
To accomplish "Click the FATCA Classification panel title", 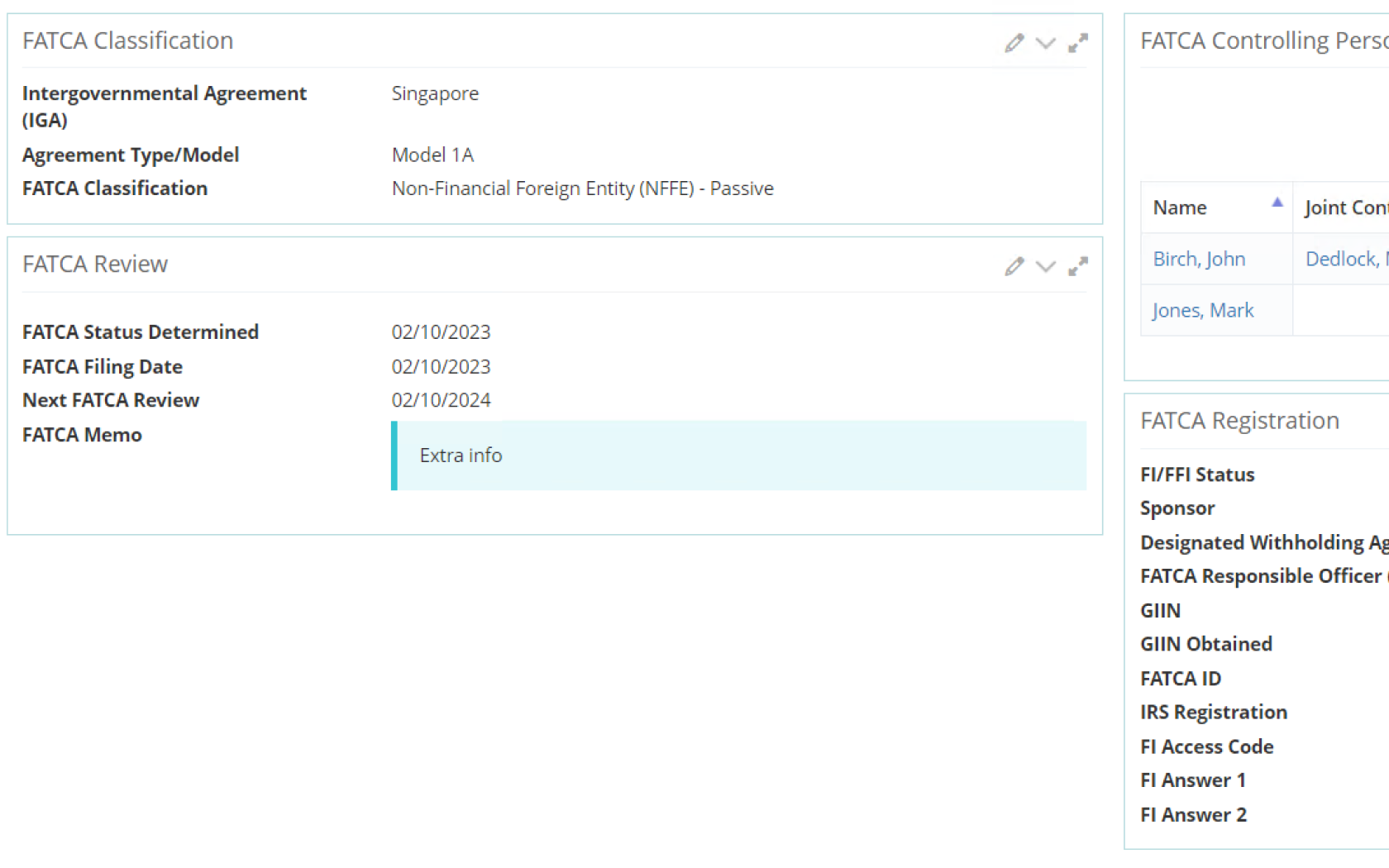I will click(128, 41).
